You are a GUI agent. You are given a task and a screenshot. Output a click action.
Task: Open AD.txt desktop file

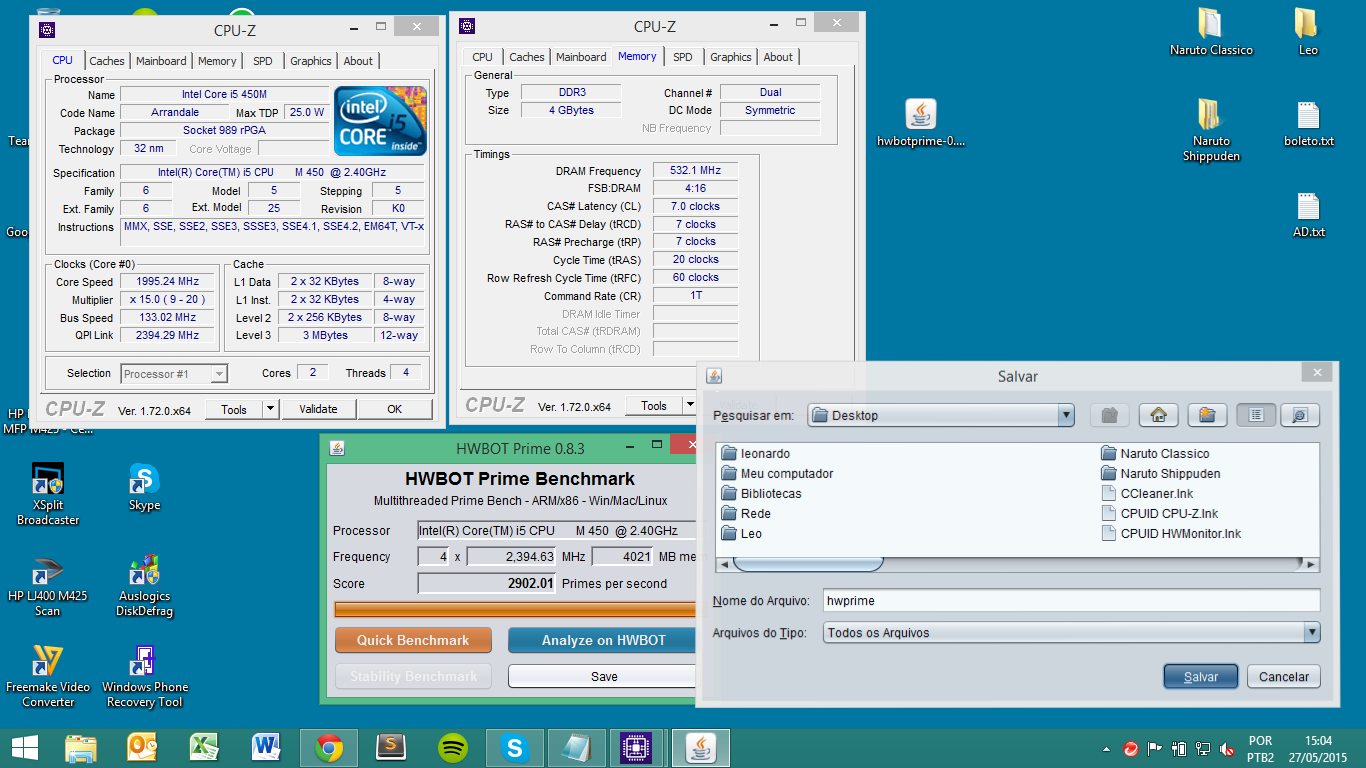[1309, 215]
